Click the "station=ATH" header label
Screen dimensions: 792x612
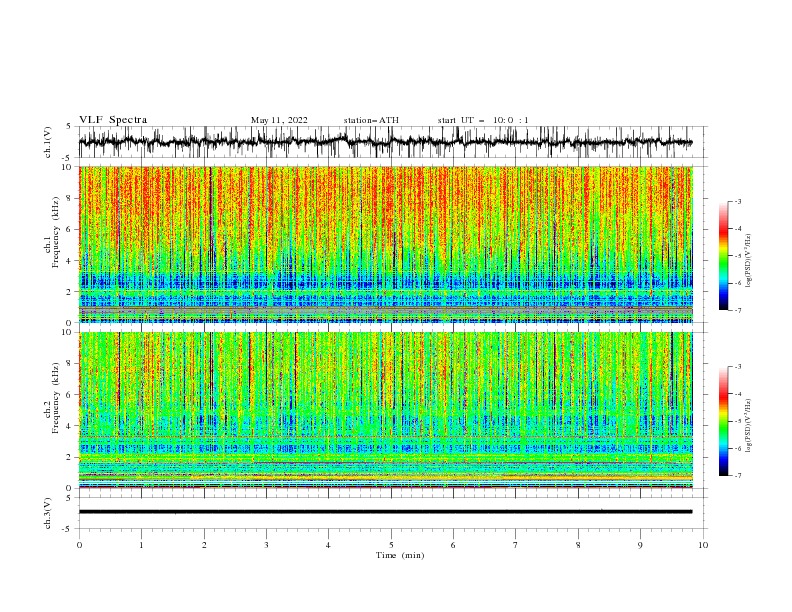[371, 120]
